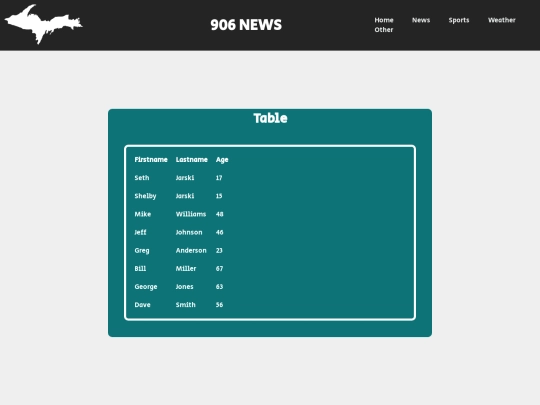Image resolution: width=540 pixels, height=405 pixels.
Task: Click the last name Anderson
Action: [x=191, y=250]
